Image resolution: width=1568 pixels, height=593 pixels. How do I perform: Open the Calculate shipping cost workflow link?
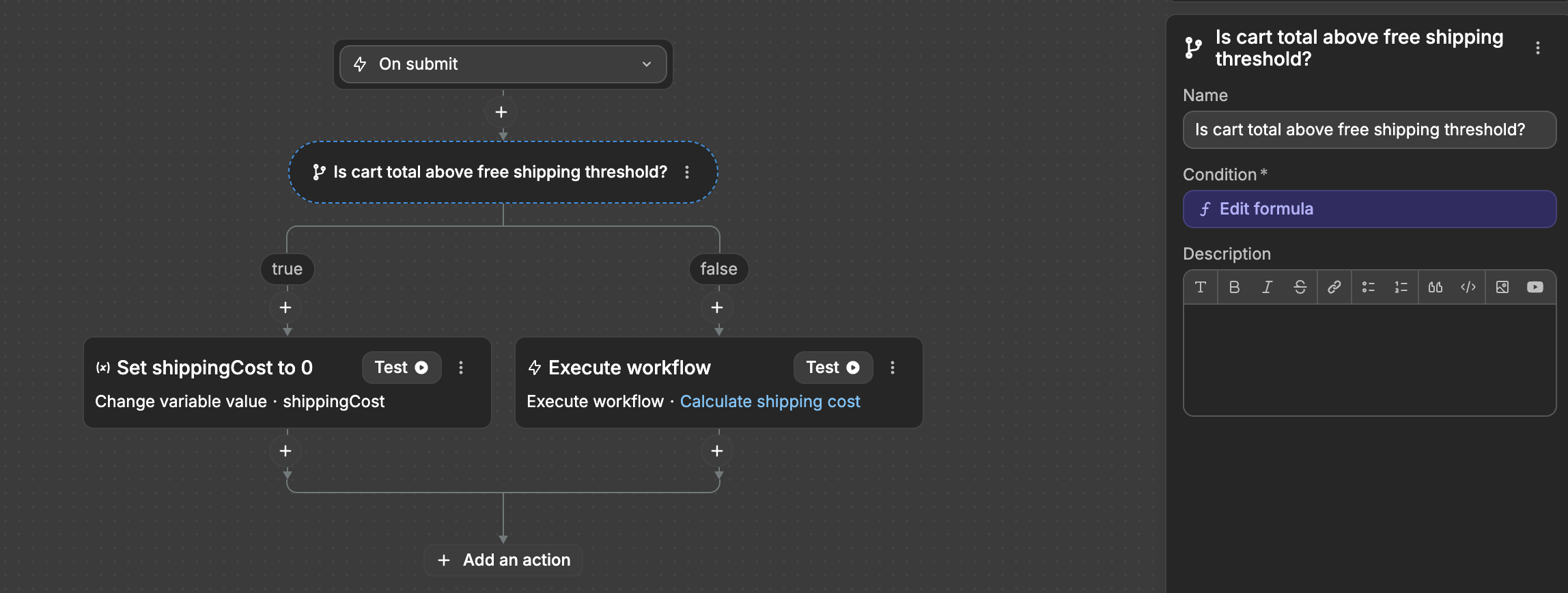pyautogui.click(x=770, y=401)
